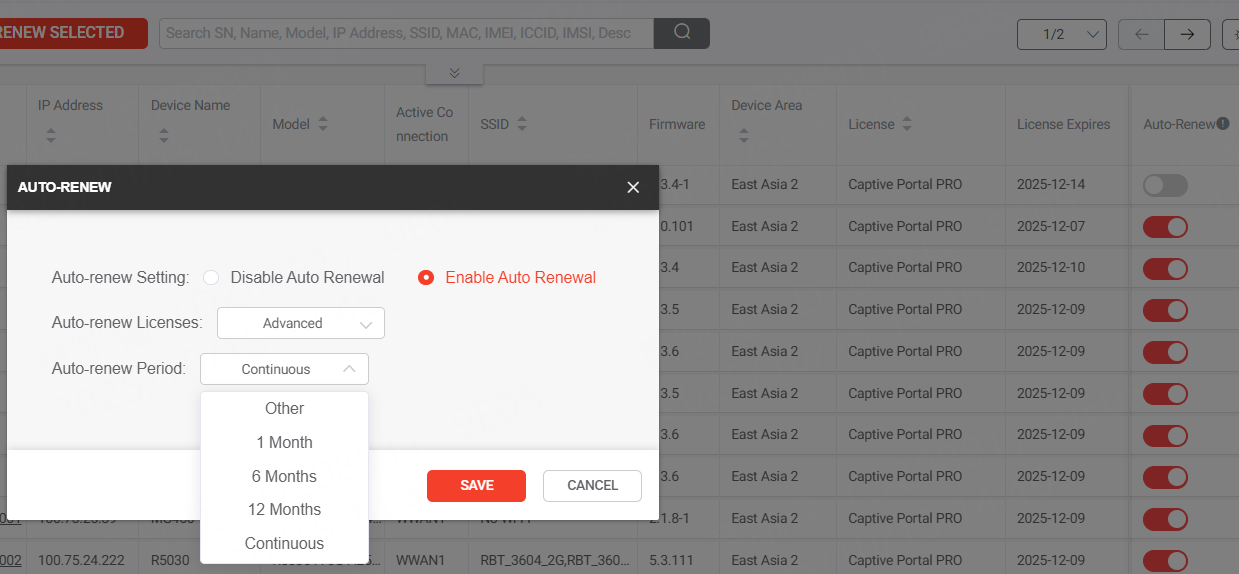Viewport: 1239px width, 574px height.
Task: Click the License Expires column header
Action: pos(1063,124)
